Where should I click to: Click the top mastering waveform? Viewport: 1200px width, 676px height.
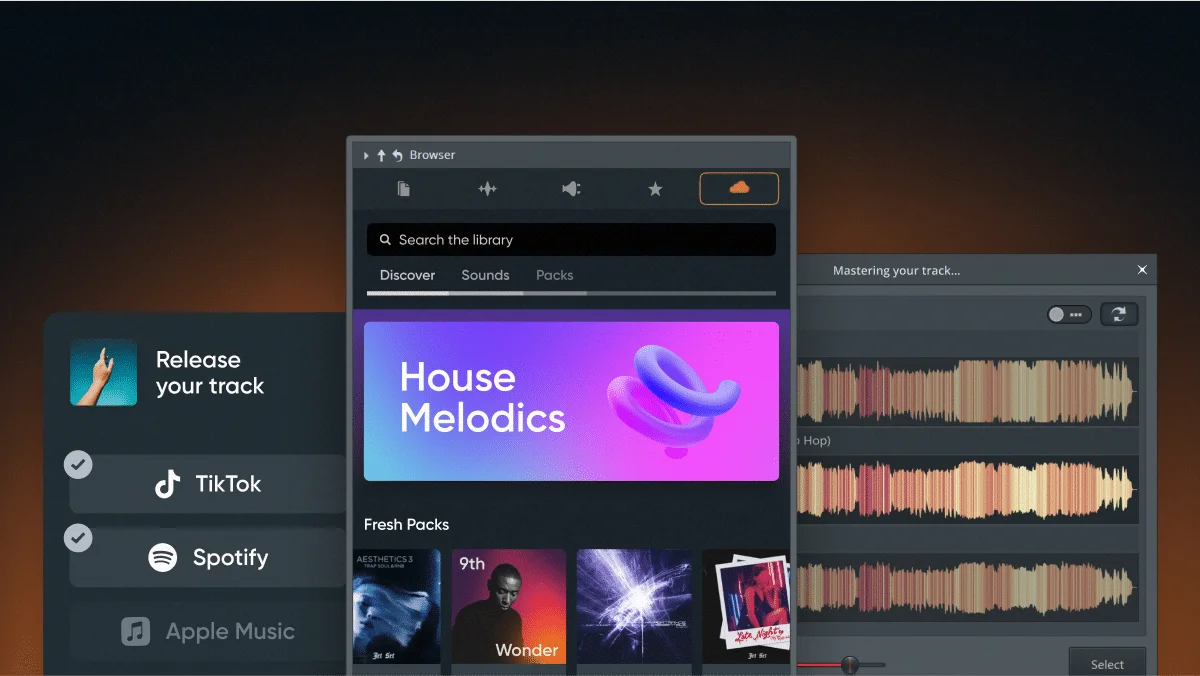(x=967, y=391)
